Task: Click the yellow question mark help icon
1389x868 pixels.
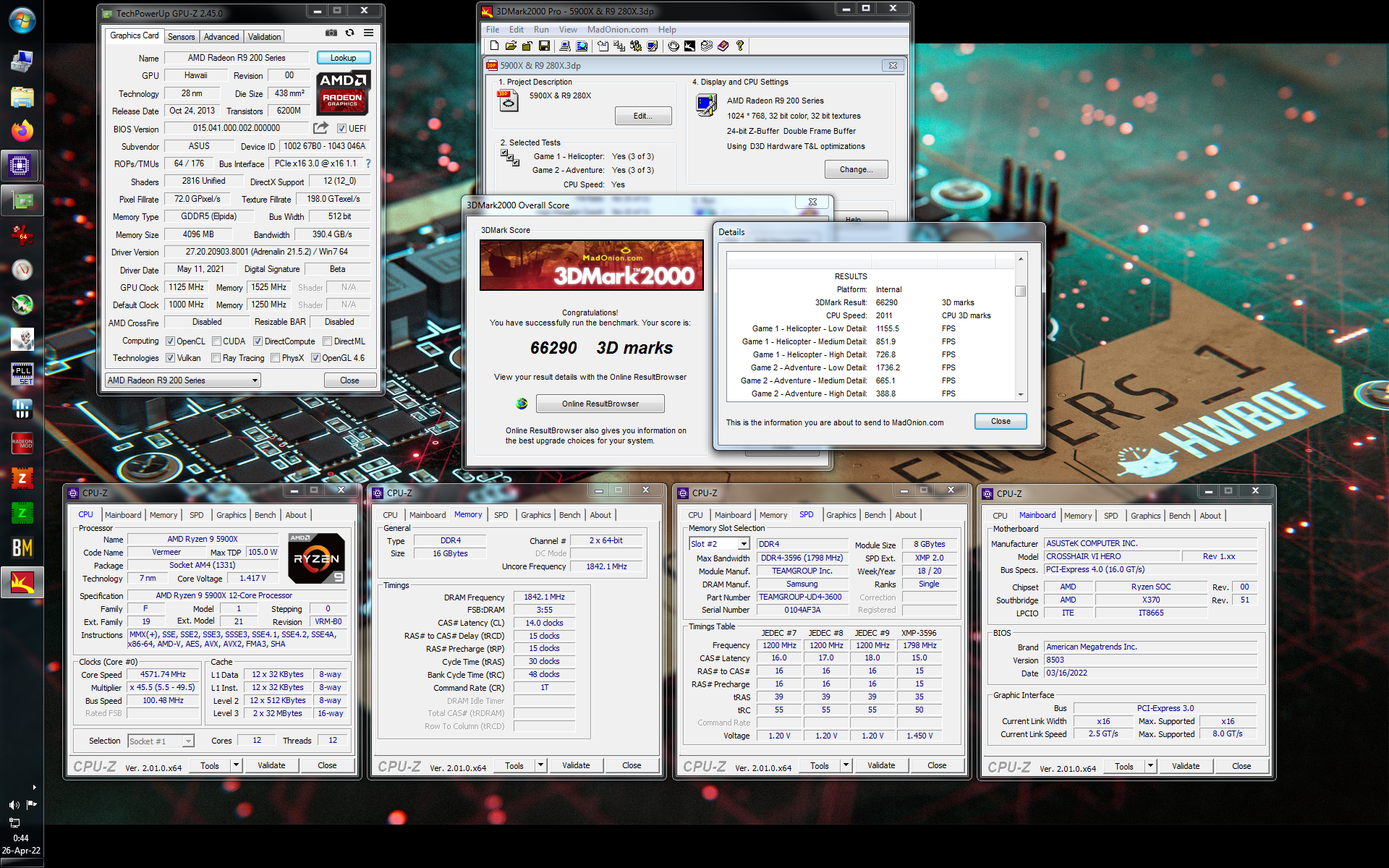Action: (739, 46)
